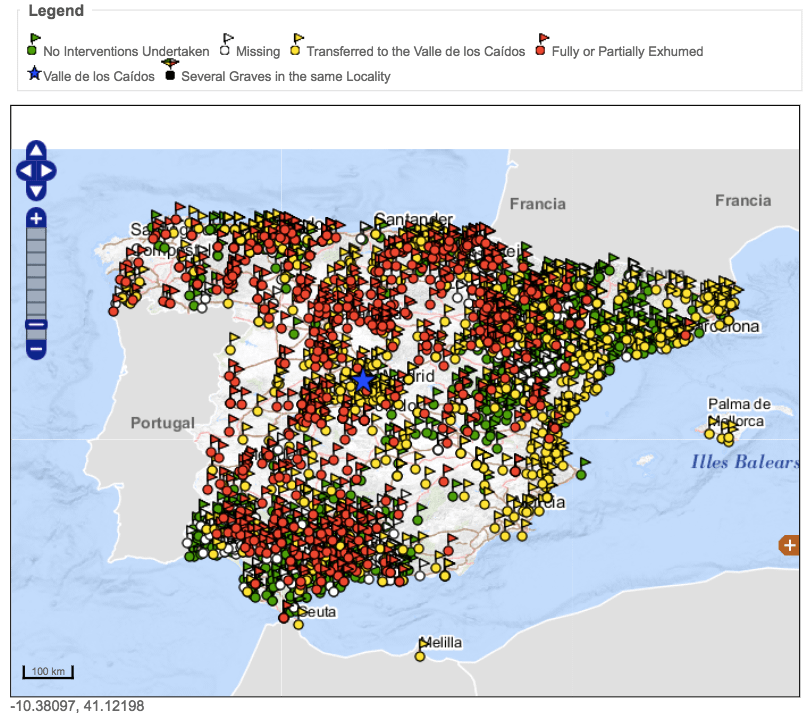This screenshot has height=717, width=810.
Task: Click the zoom slider handle
Action: click(x=36, y=324)
